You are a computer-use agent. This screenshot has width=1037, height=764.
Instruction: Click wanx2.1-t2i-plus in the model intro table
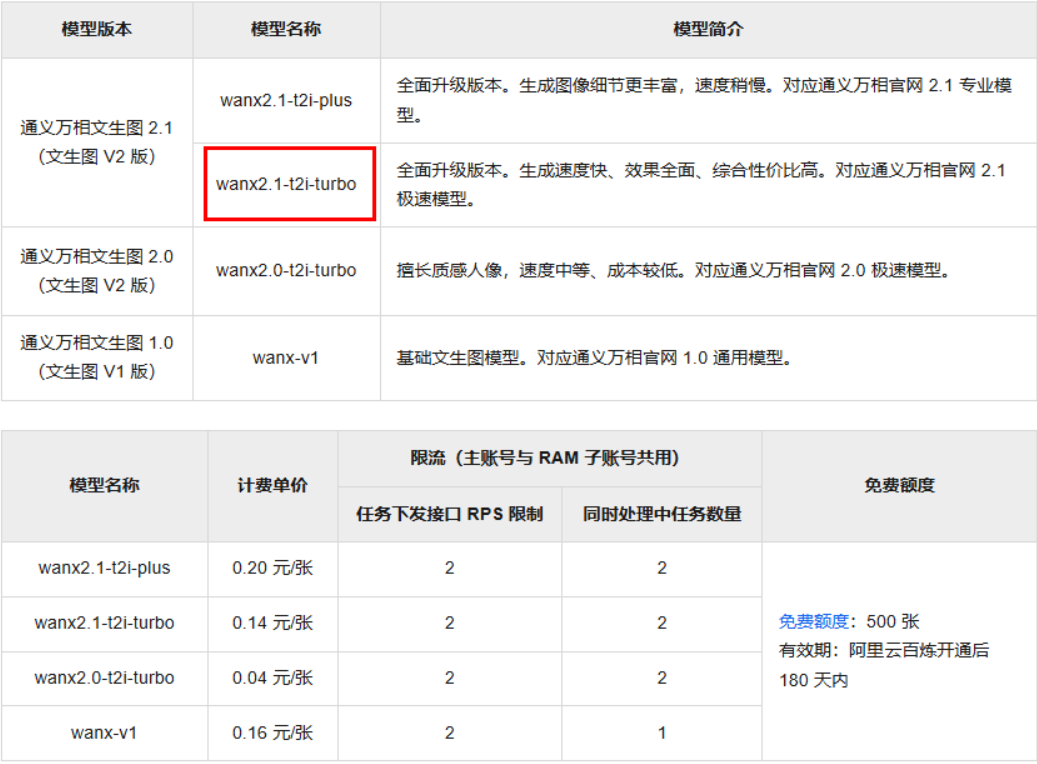[x=286, y=100]
